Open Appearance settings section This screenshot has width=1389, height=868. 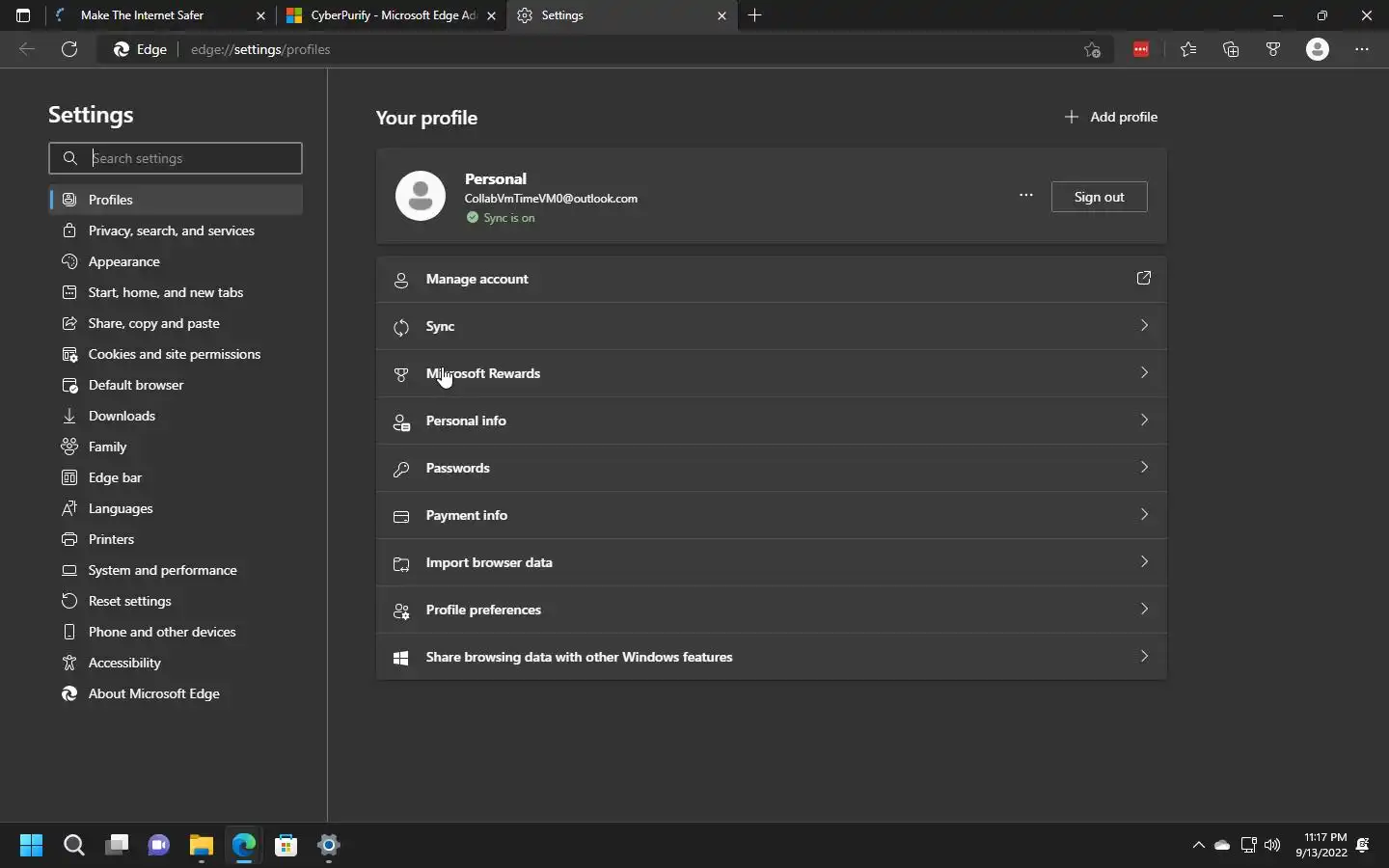tap(176, 261)
